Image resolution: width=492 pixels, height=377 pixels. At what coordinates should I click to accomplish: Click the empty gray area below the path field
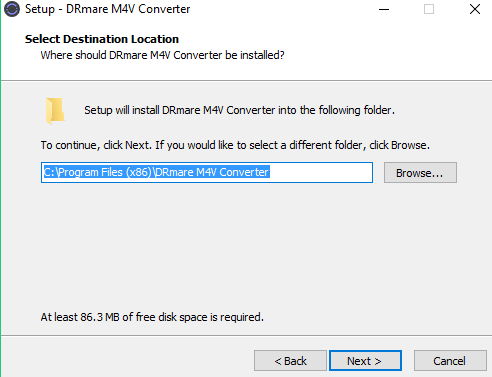(246, 247)
